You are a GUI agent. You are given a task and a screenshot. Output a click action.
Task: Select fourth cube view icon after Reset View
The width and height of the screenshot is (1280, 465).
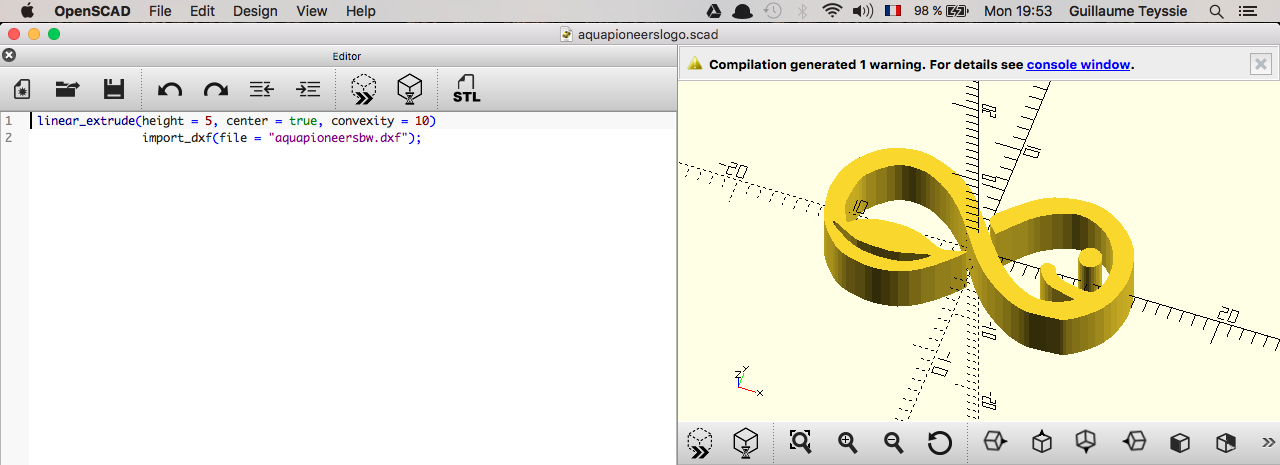coord(1134,442)
